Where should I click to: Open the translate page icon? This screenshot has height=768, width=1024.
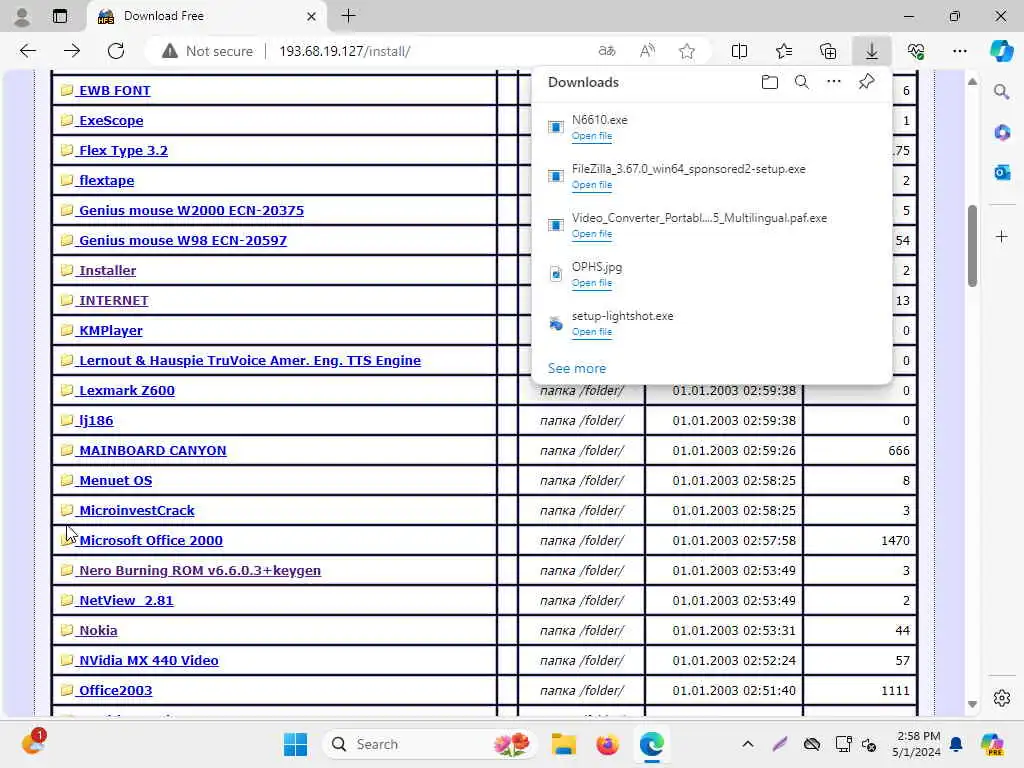[x=607, y=51]
